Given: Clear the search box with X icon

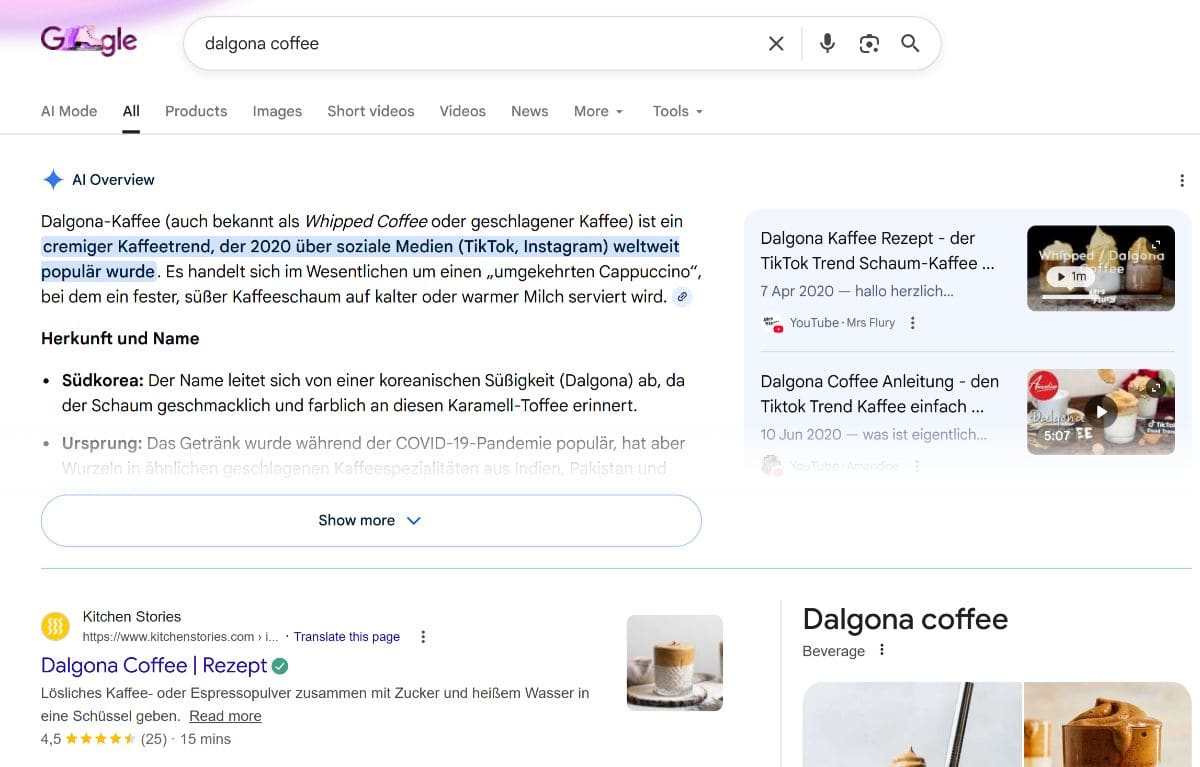Looking at the screenshot, I should pyautogui.click(x=776, y=43).
